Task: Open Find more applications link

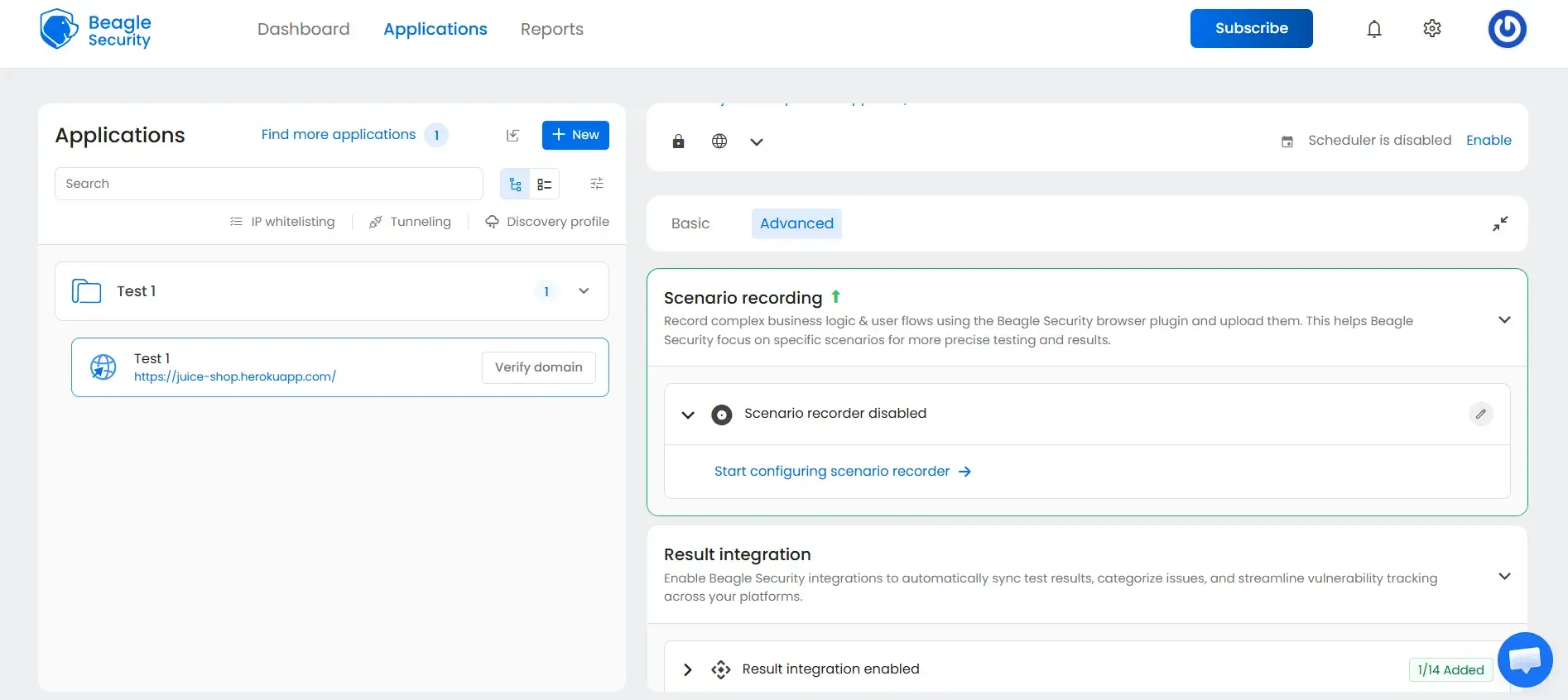Action: coord(339,134)
